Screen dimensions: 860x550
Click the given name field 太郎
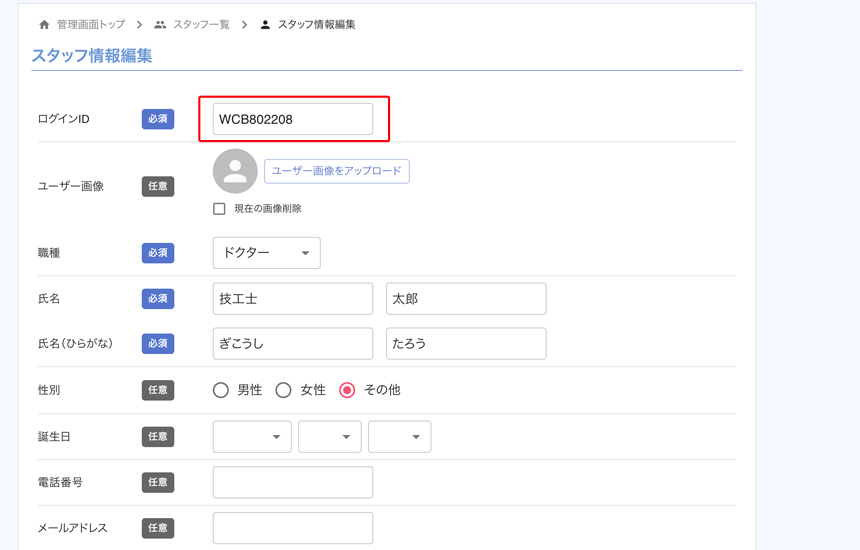466,299
